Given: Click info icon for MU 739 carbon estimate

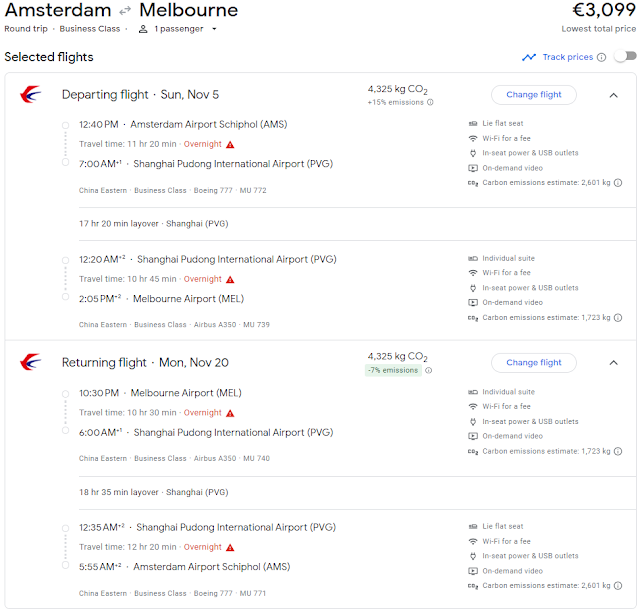Looking at the screenshot, I should [618, 317].
